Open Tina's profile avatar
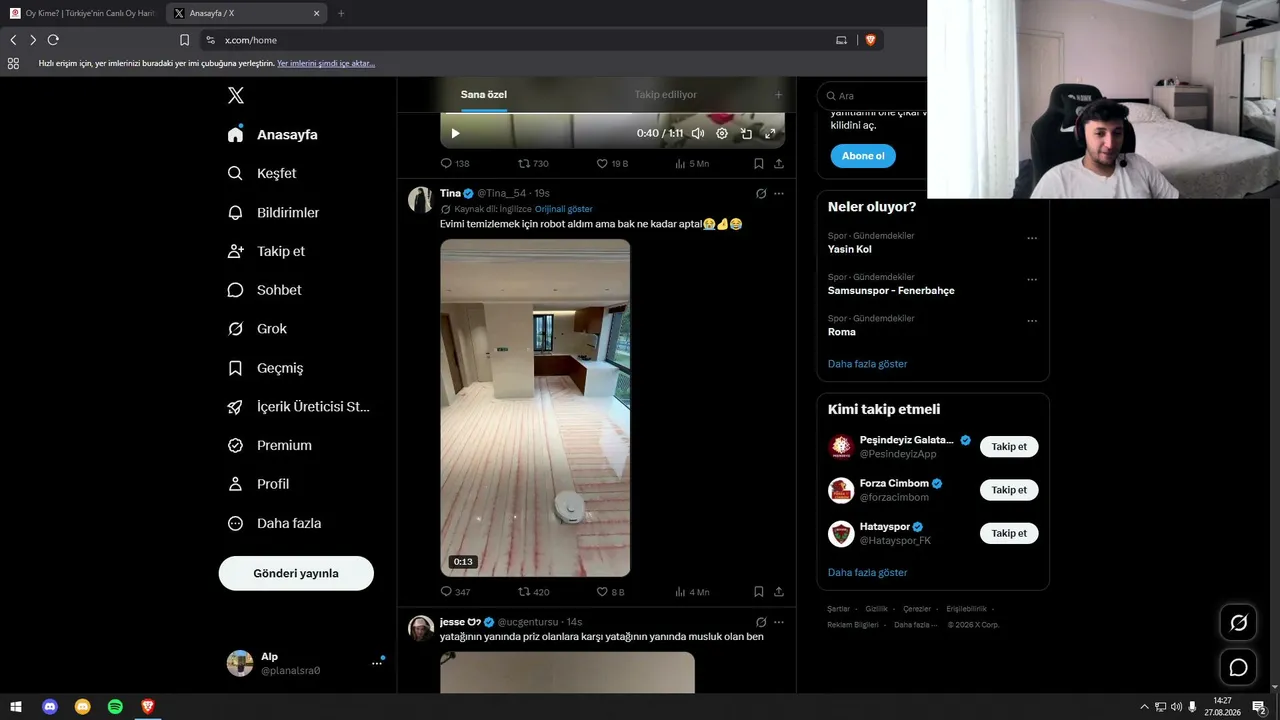Viewport: 1280px width, 720px height. [420, 199]
